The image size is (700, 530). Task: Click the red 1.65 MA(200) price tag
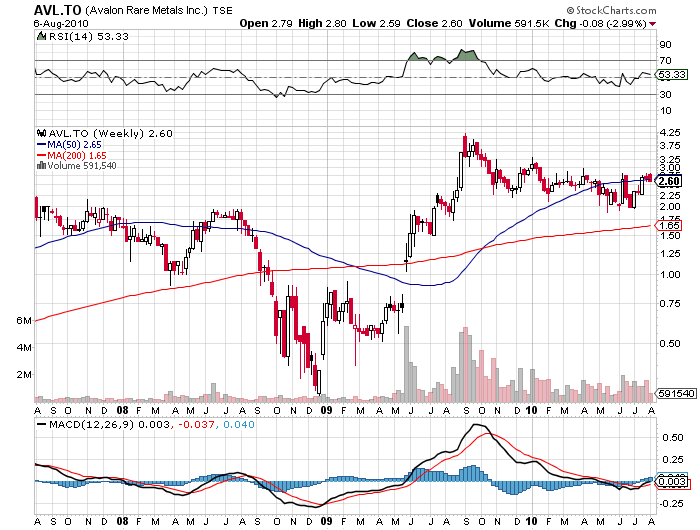pos(668,225)
